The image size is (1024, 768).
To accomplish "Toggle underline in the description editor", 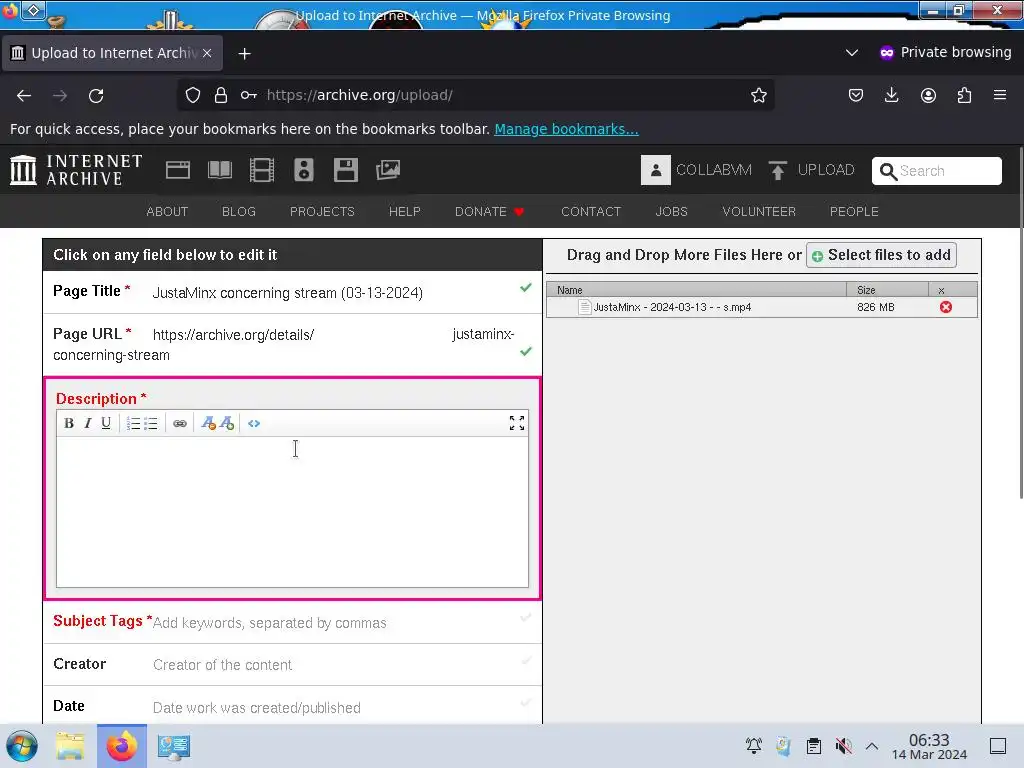I will (x=106, y=423).
